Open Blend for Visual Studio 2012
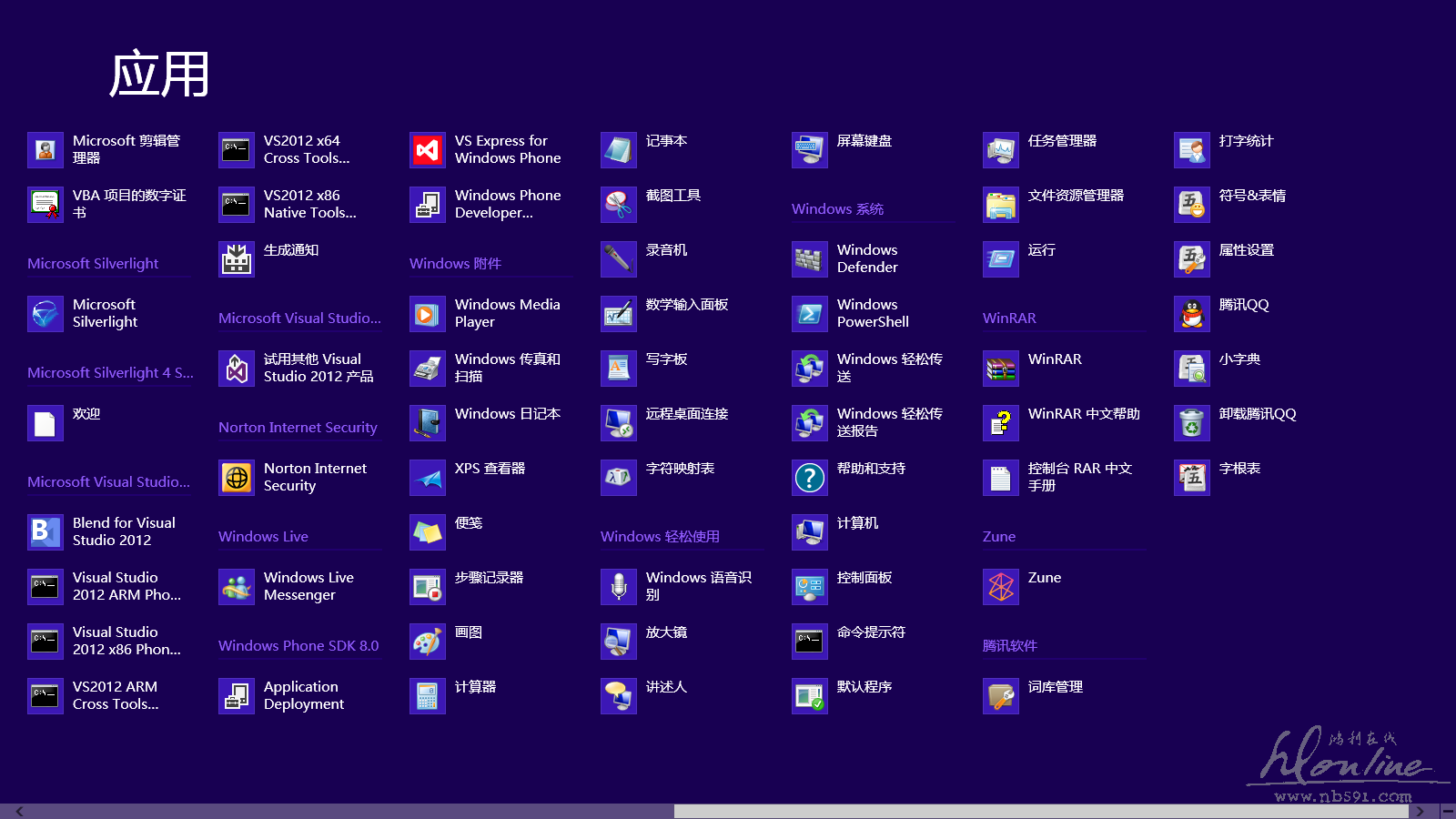This screenshot has width=1456, height=819. (45, 532)
